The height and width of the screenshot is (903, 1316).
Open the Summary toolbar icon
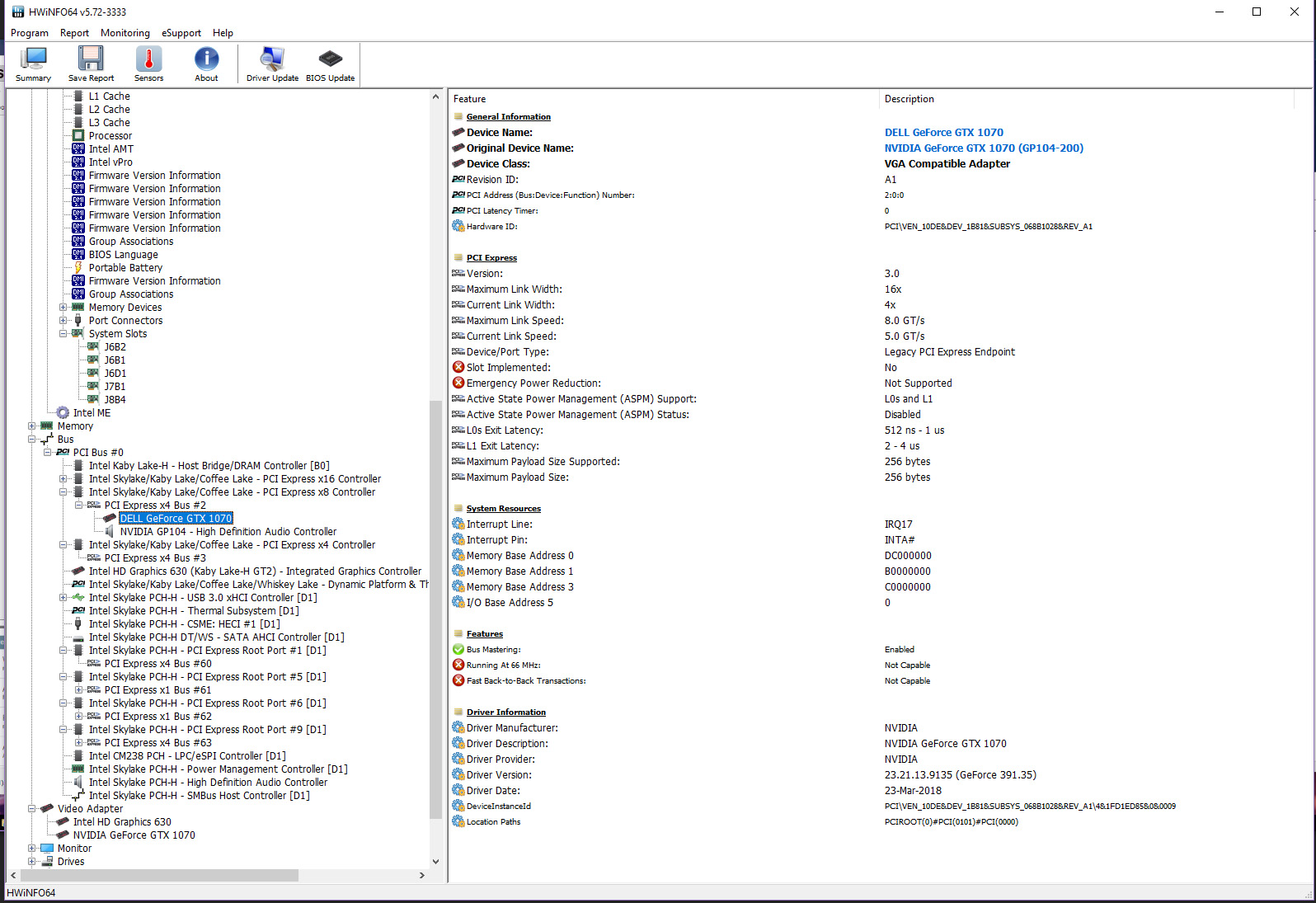34,64
